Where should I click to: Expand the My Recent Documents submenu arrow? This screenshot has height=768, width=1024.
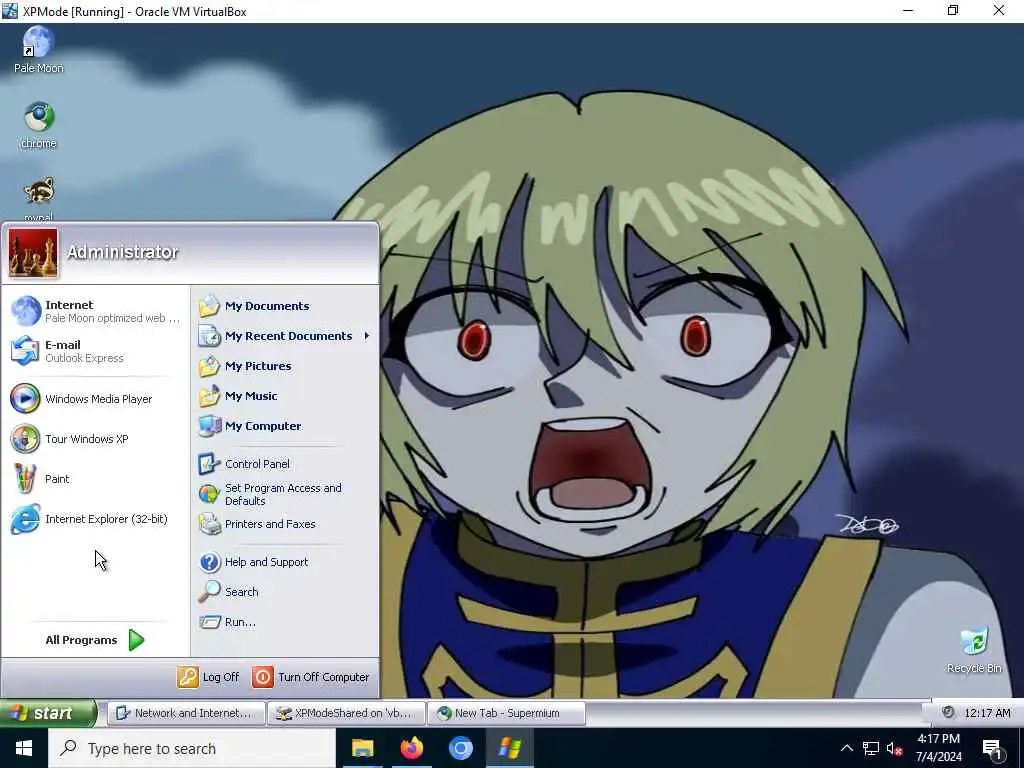366,336
